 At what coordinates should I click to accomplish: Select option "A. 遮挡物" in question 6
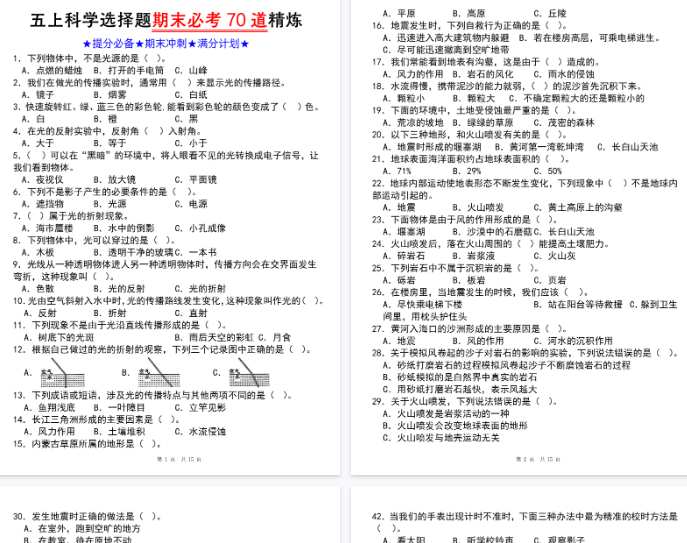[x=42, y=204]
